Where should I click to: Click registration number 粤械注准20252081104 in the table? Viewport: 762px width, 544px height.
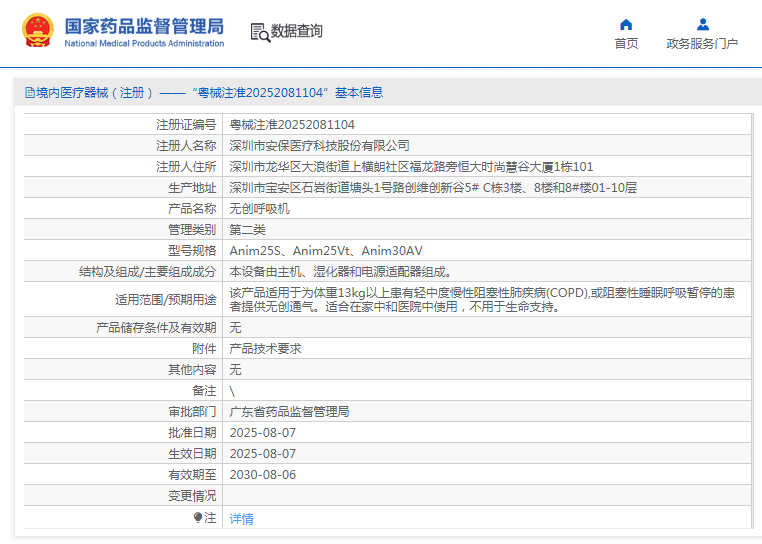[x=292, y=125]
